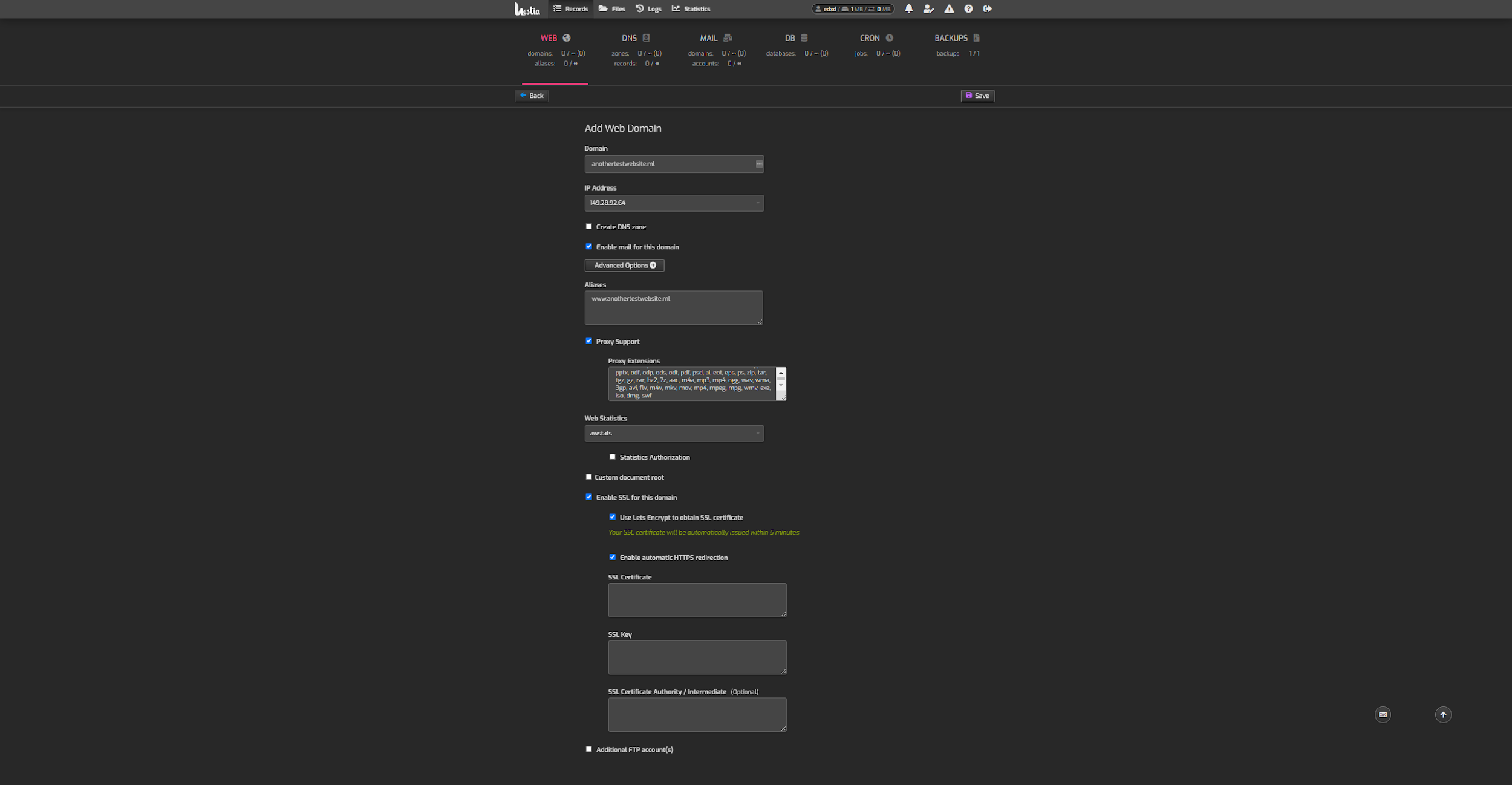Screen dimensions: 1512x785
Task: Uncheck Enable mail for this domain
Action: pos(588,246)
